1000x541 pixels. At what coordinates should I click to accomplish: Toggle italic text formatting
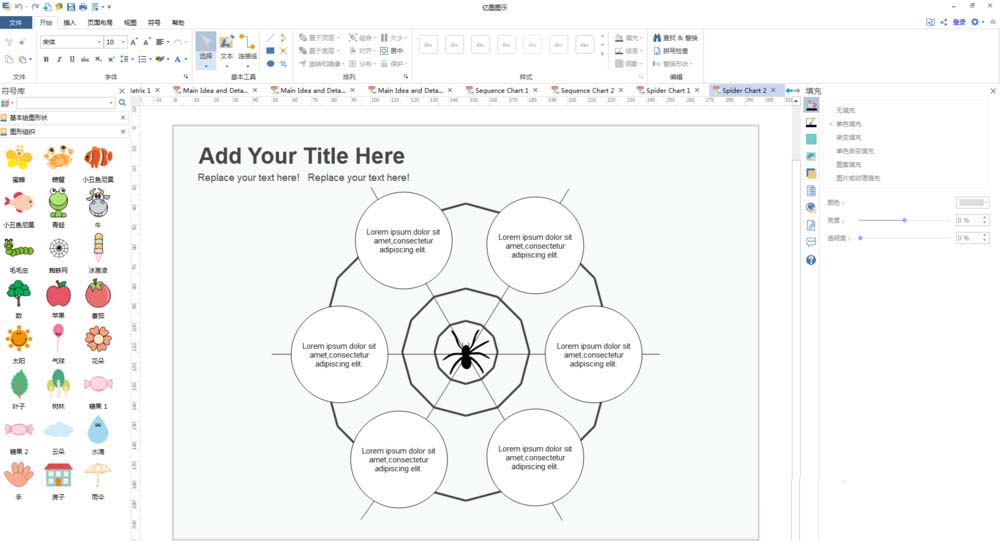point(59,59)
